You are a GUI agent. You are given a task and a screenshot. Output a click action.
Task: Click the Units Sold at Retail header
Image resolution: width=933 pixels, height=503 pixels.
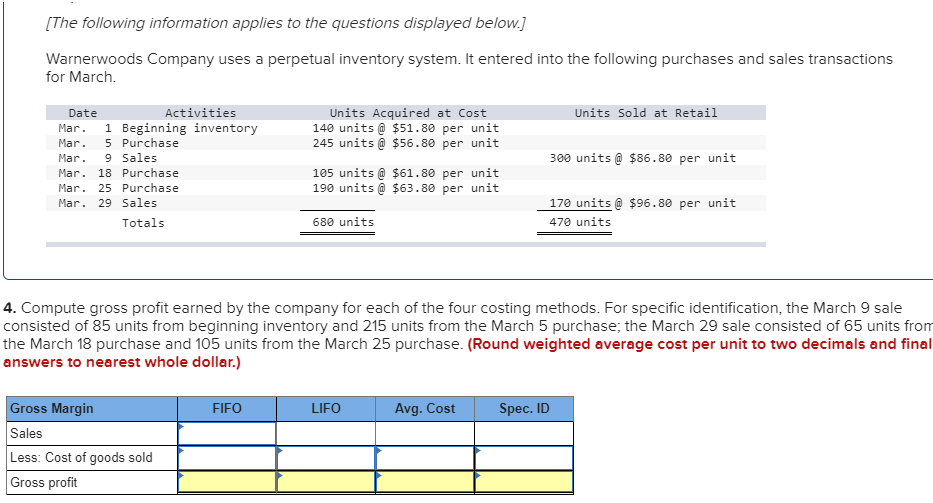pyautogui.click(x=646, y=113)
